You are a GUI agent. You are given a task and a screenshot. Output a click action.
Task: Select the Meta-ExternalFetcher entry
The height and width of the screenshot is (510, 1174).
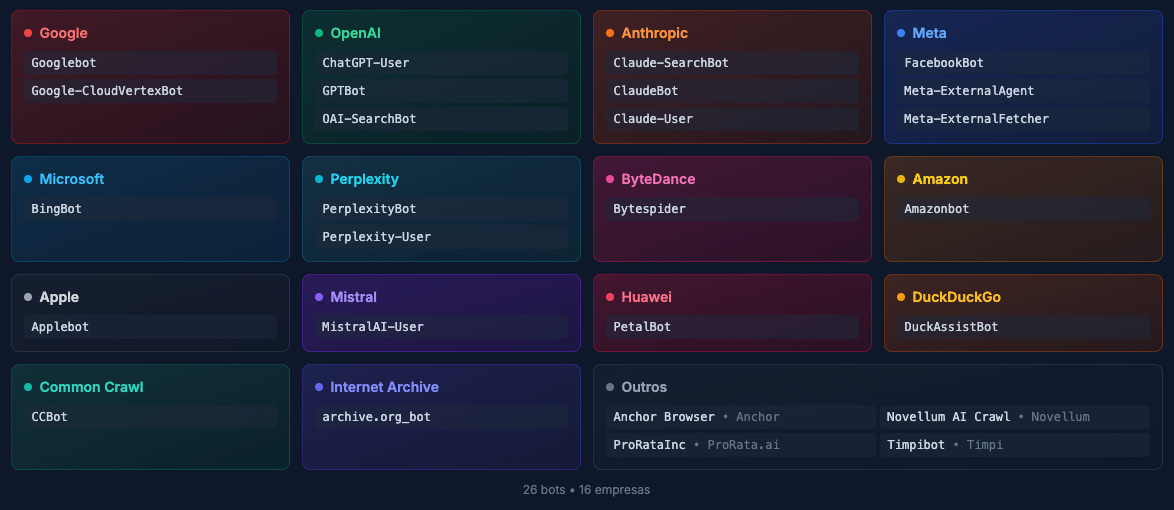1024,118
